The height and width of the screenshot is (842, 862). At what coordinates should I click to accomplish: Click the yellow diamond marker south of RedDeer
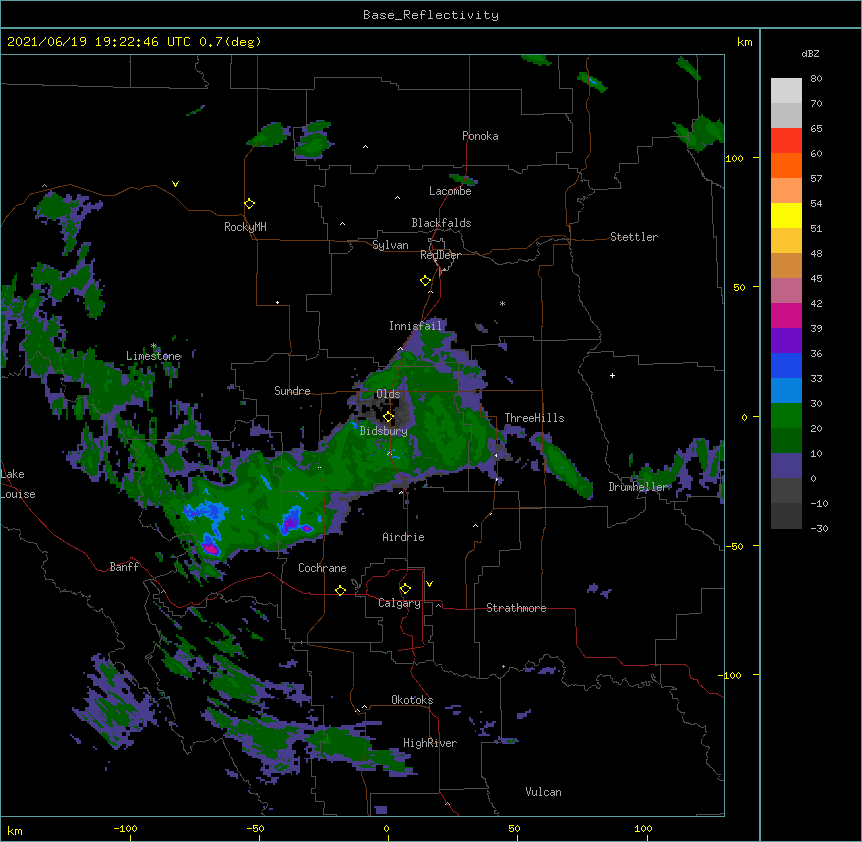click(425, 281)
